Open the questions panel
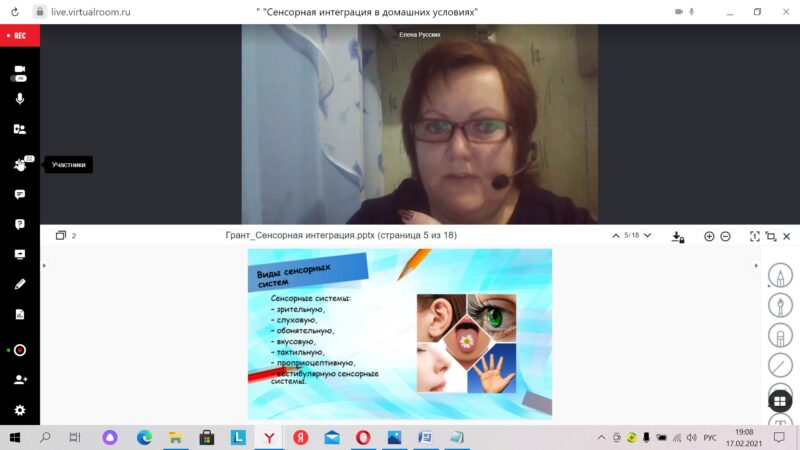This screenshot has width=800, height=450. pyautogui.click(x=19, y=224)
